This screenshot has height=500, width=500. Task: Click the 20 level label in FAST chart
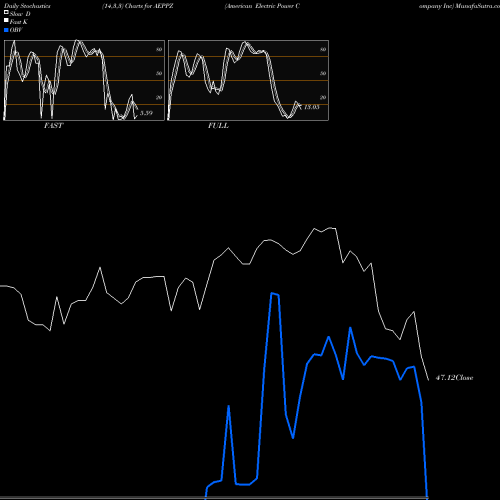point(159,97)
